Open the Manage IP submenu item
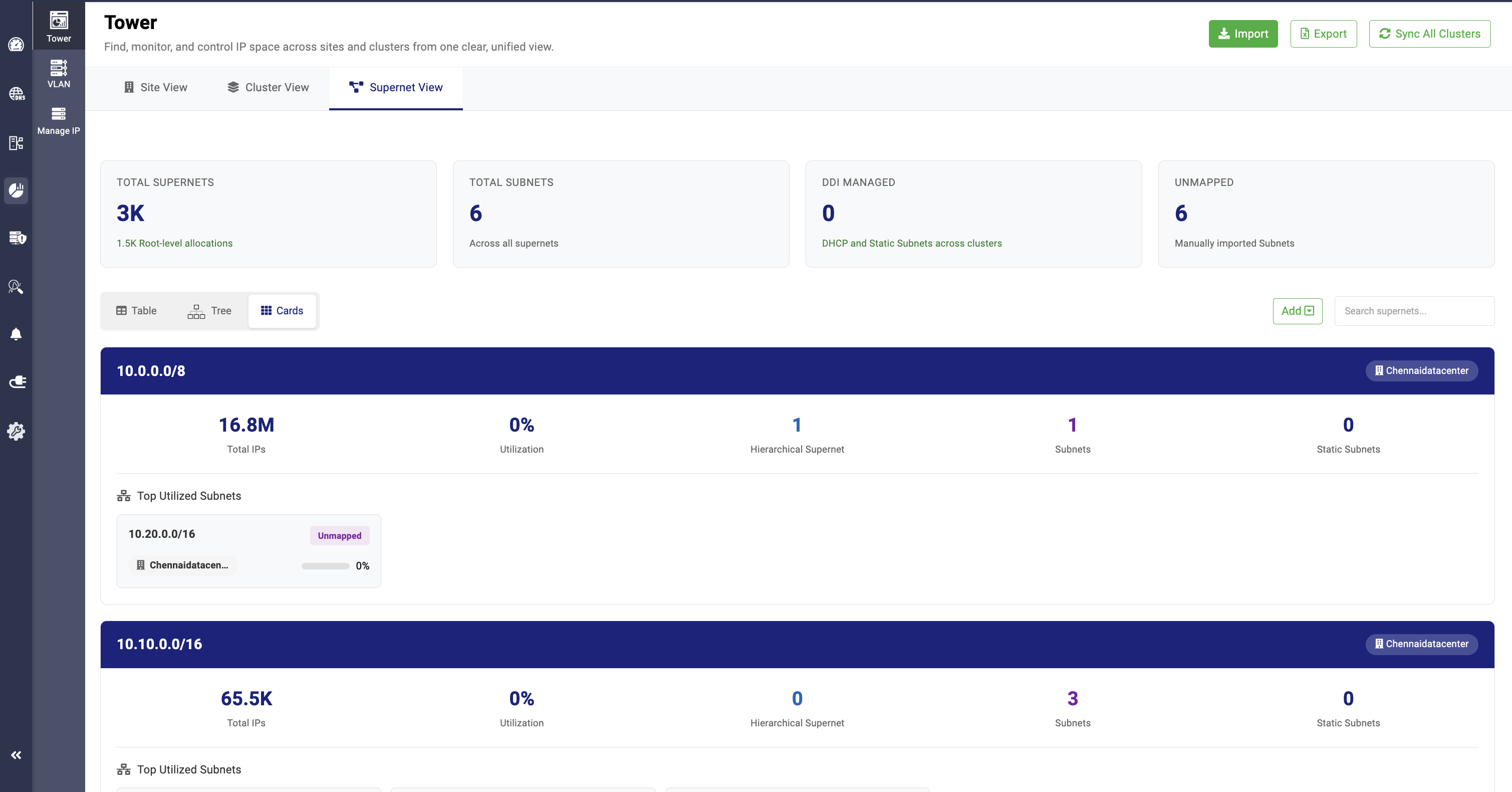 coord(59,120)
